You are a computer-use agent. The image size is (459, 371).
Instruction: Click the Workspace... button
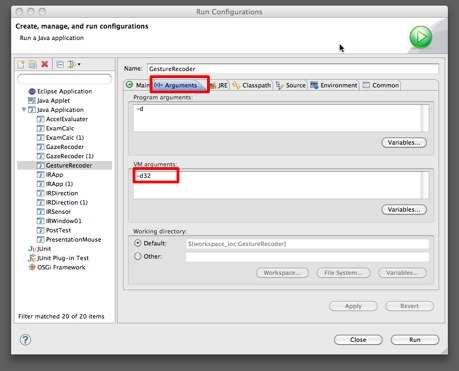(282, 273)
